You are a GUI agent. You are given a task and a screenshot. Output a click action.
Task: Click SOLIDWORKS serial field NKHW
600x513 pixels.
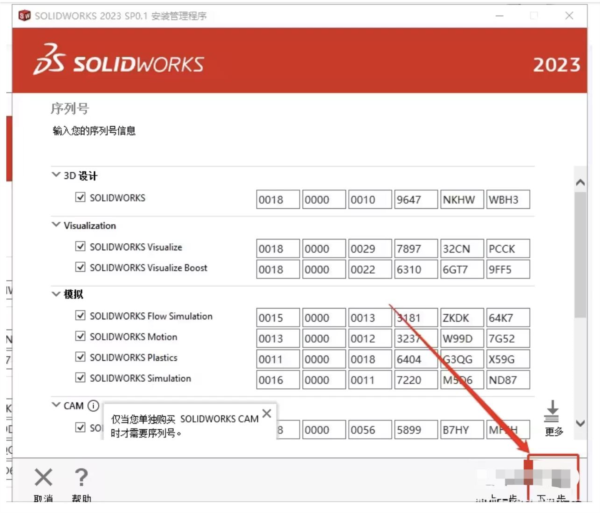click(462, 199)
